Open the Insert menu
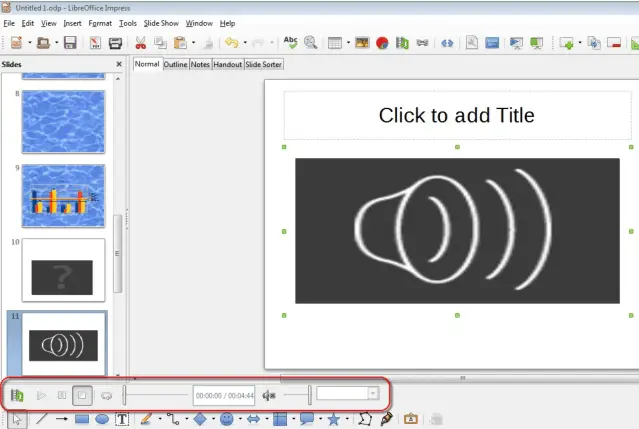 pyautogui.click(x=72, y=23)
